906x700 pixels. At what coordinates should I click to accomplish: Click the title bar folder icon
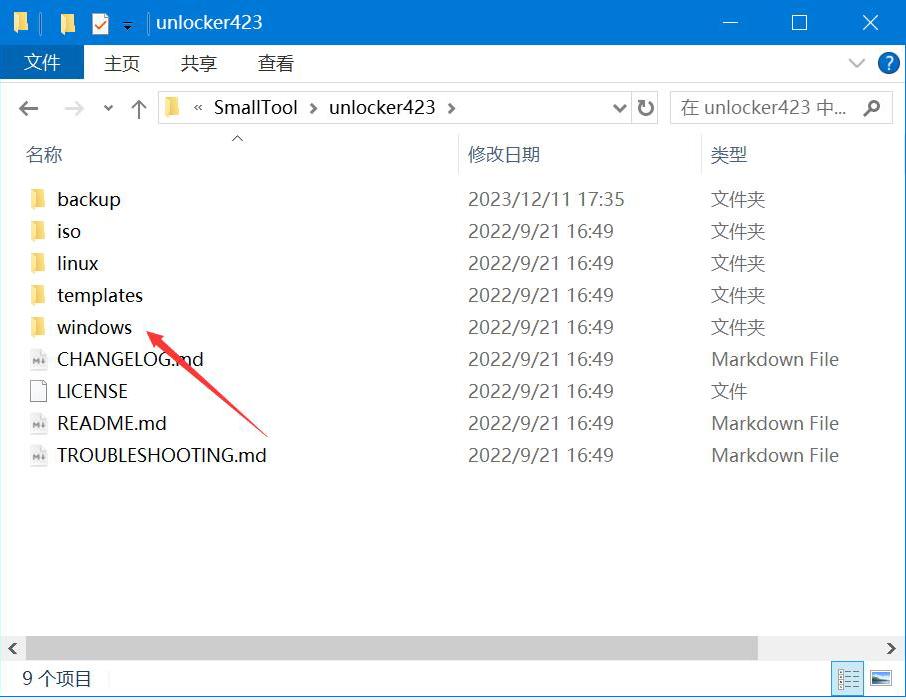tap(21, 23)
